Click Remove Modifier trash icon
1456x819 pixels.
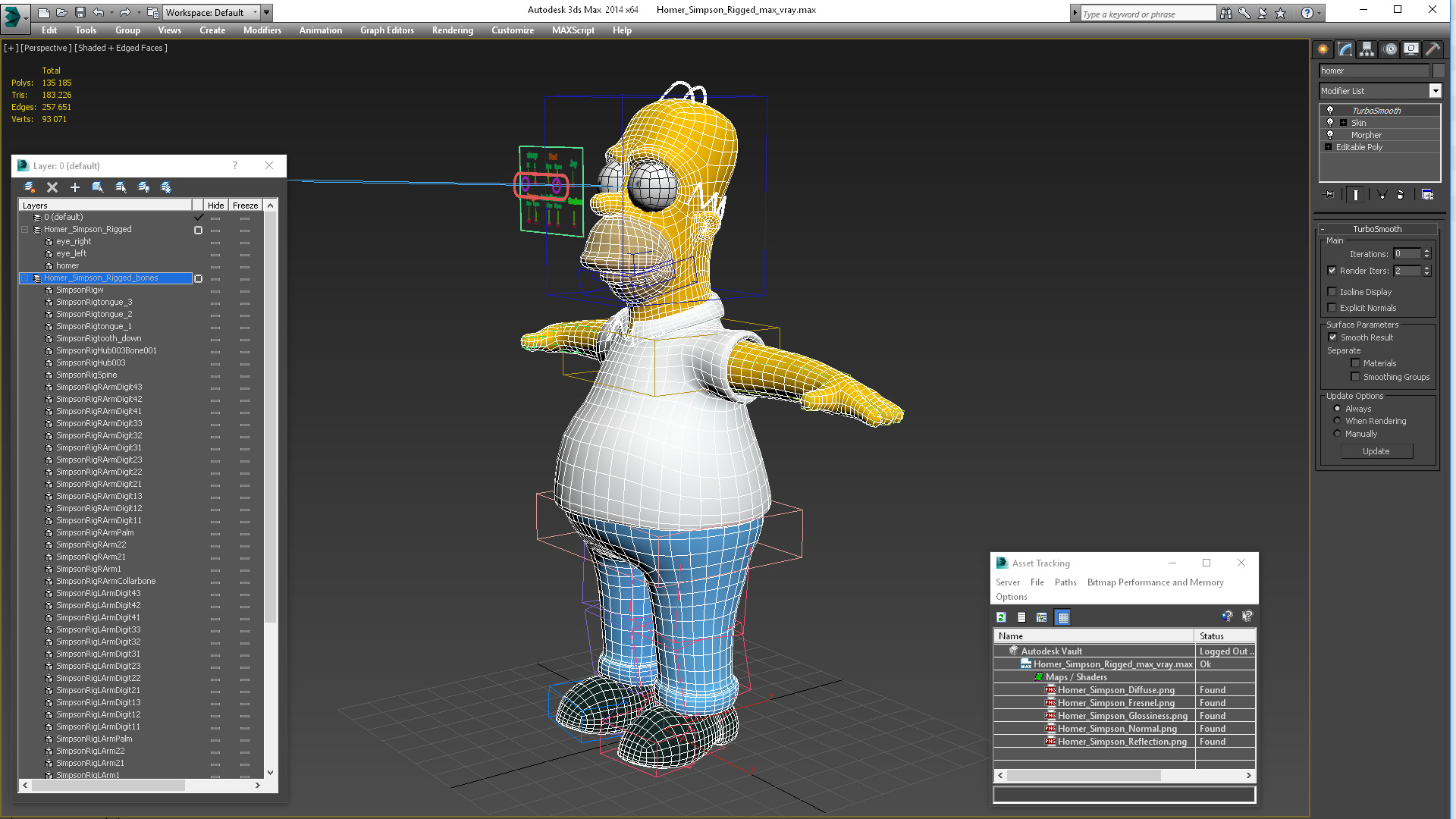pyautogui.click(x=1400, y=195)
